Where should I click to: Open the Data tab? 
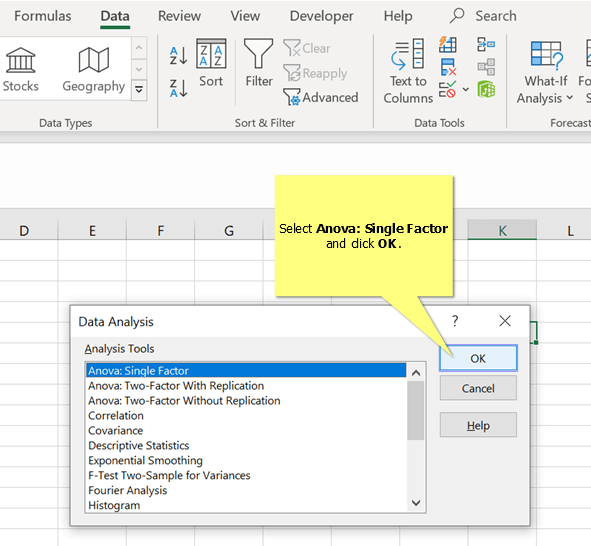[115, 16]
